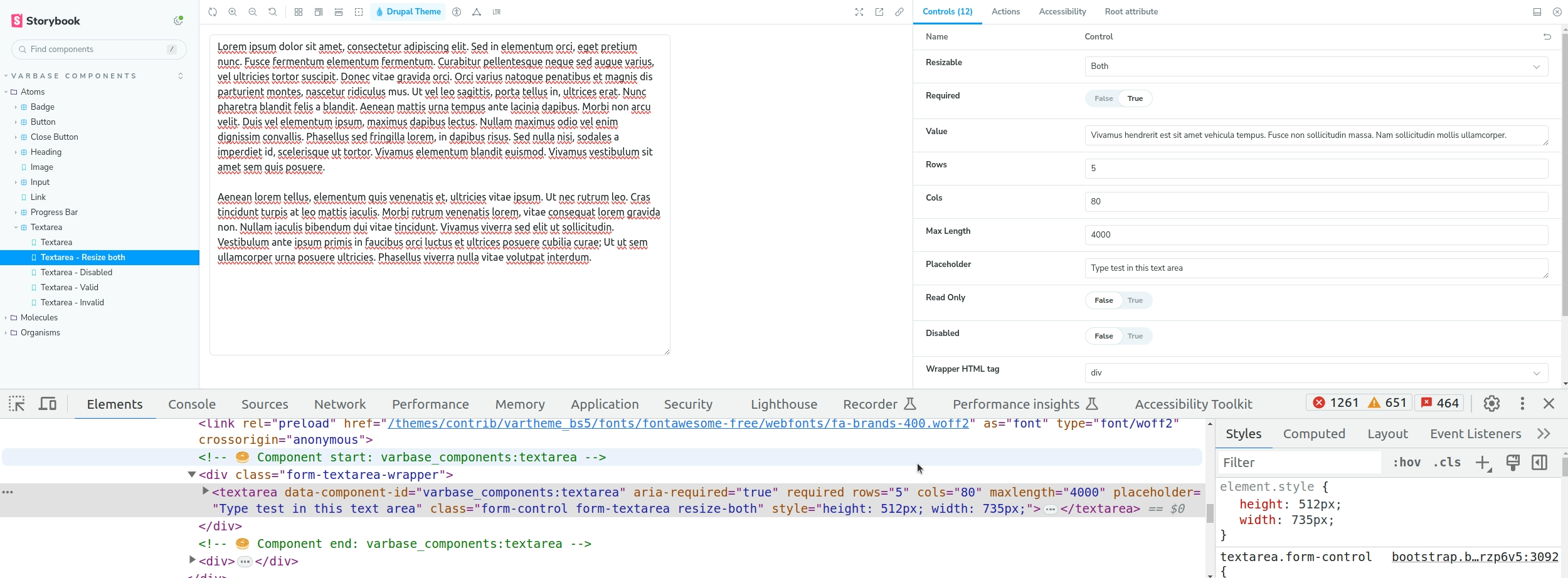1568x578 pixels.
Task: Click the remount component icon
Action: [213, 12]
